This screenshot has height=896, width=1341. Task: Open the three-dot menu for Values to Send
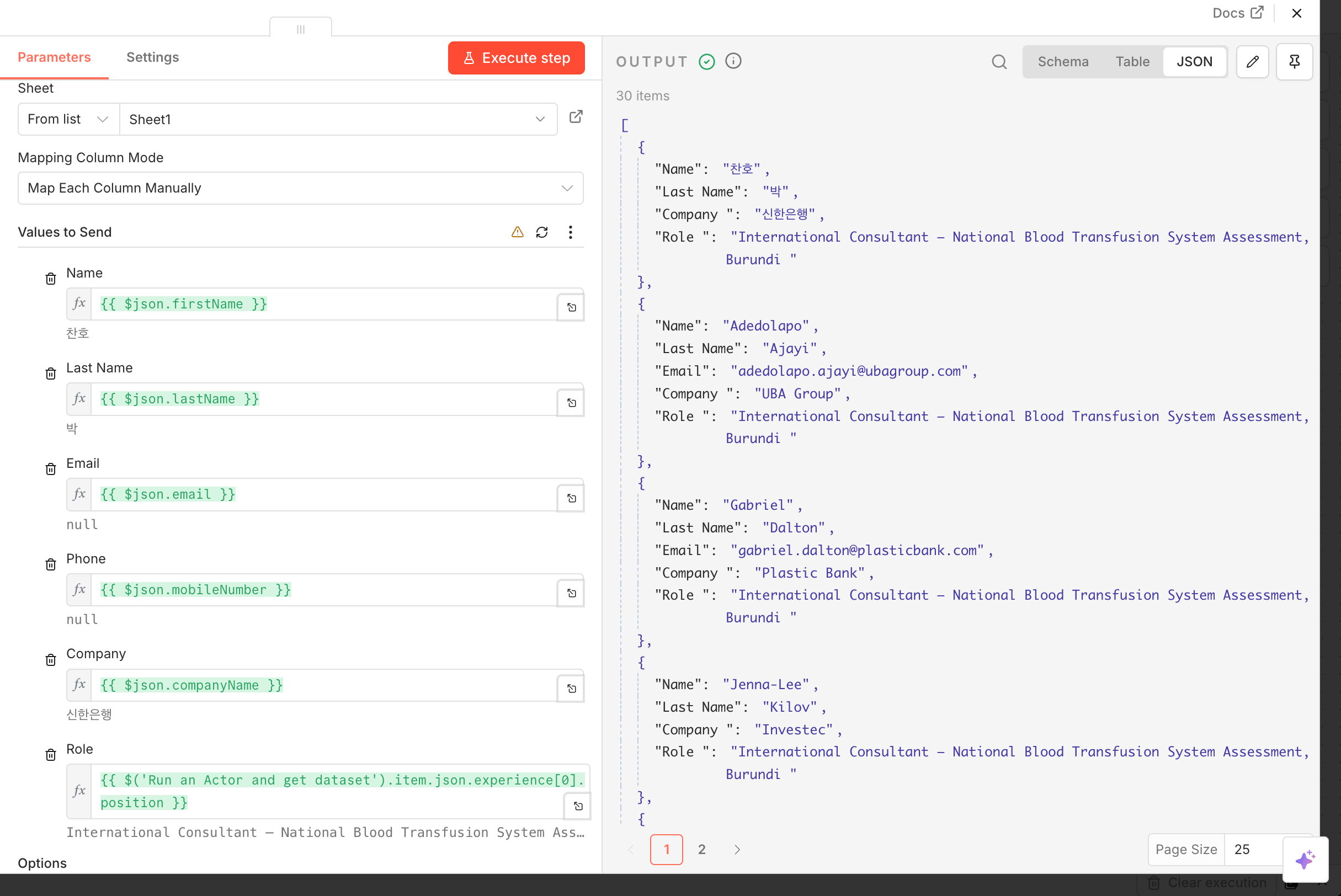[571, 232]
